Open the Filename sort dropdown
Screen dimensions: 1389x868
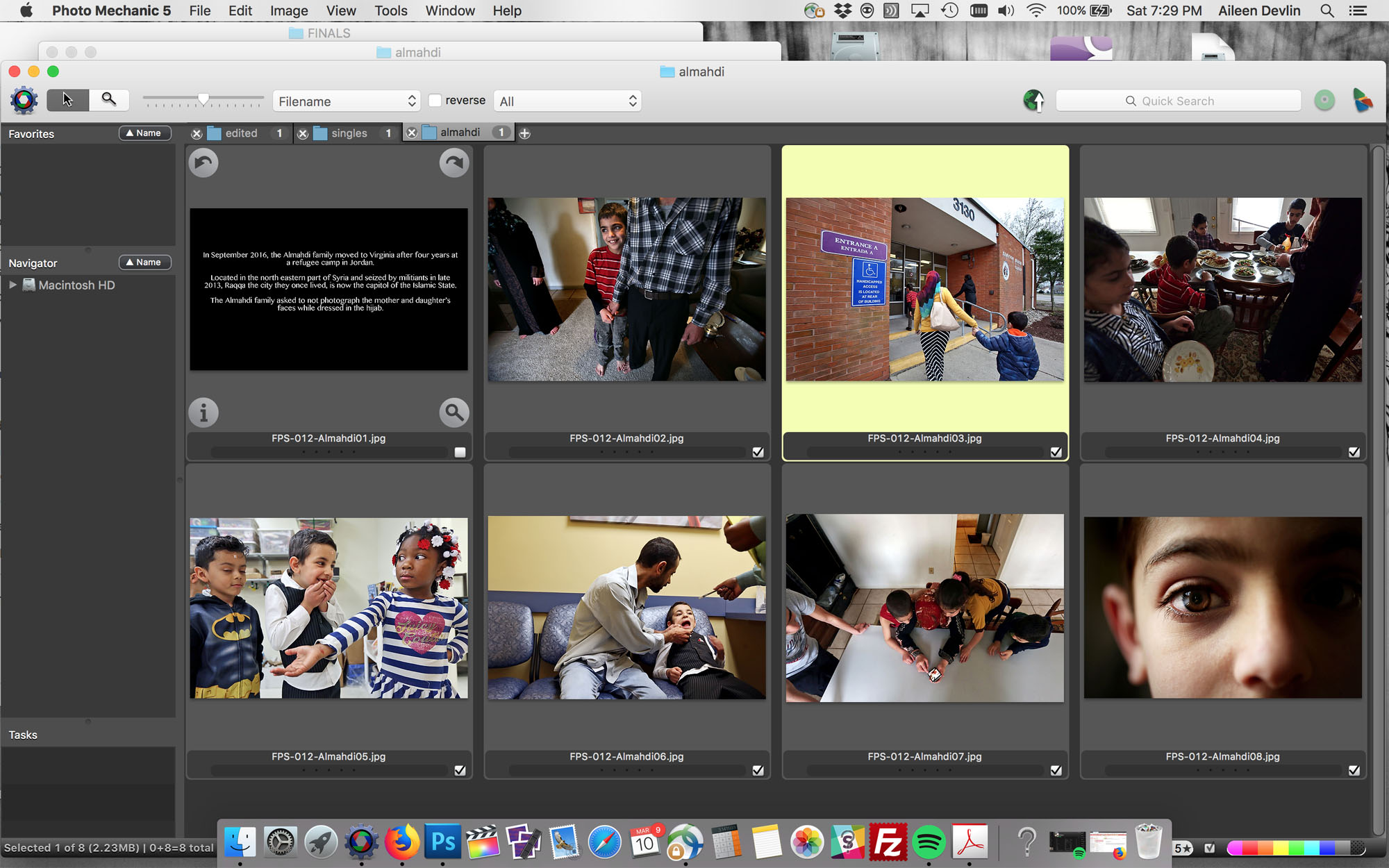coord(347,101)
